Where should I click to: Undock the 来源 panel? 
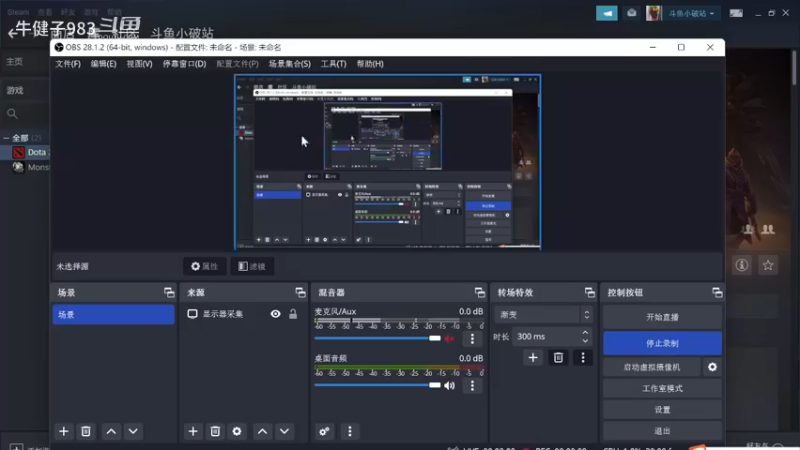point(300,292)
